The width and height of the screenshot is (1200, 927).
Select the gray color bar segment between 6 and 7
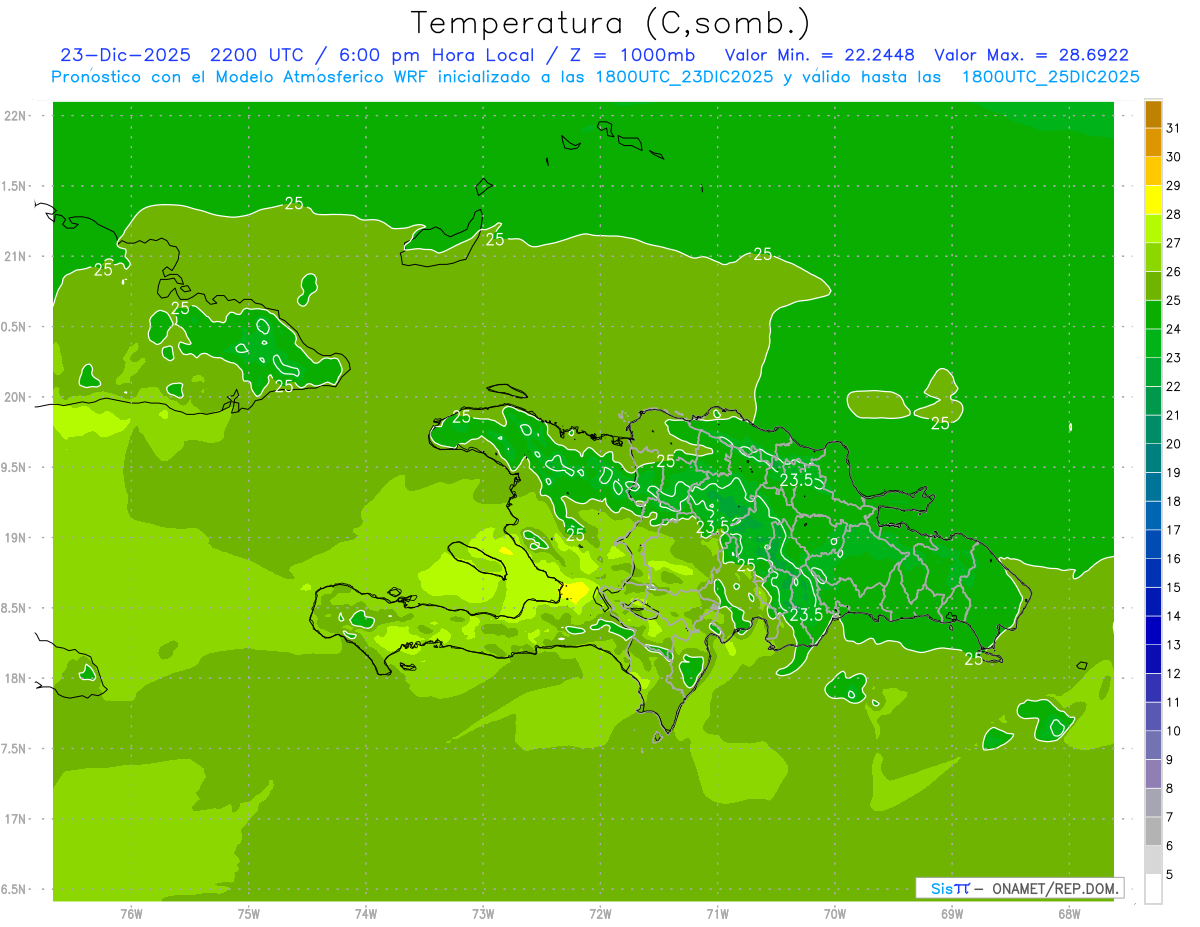point(1153,831)
